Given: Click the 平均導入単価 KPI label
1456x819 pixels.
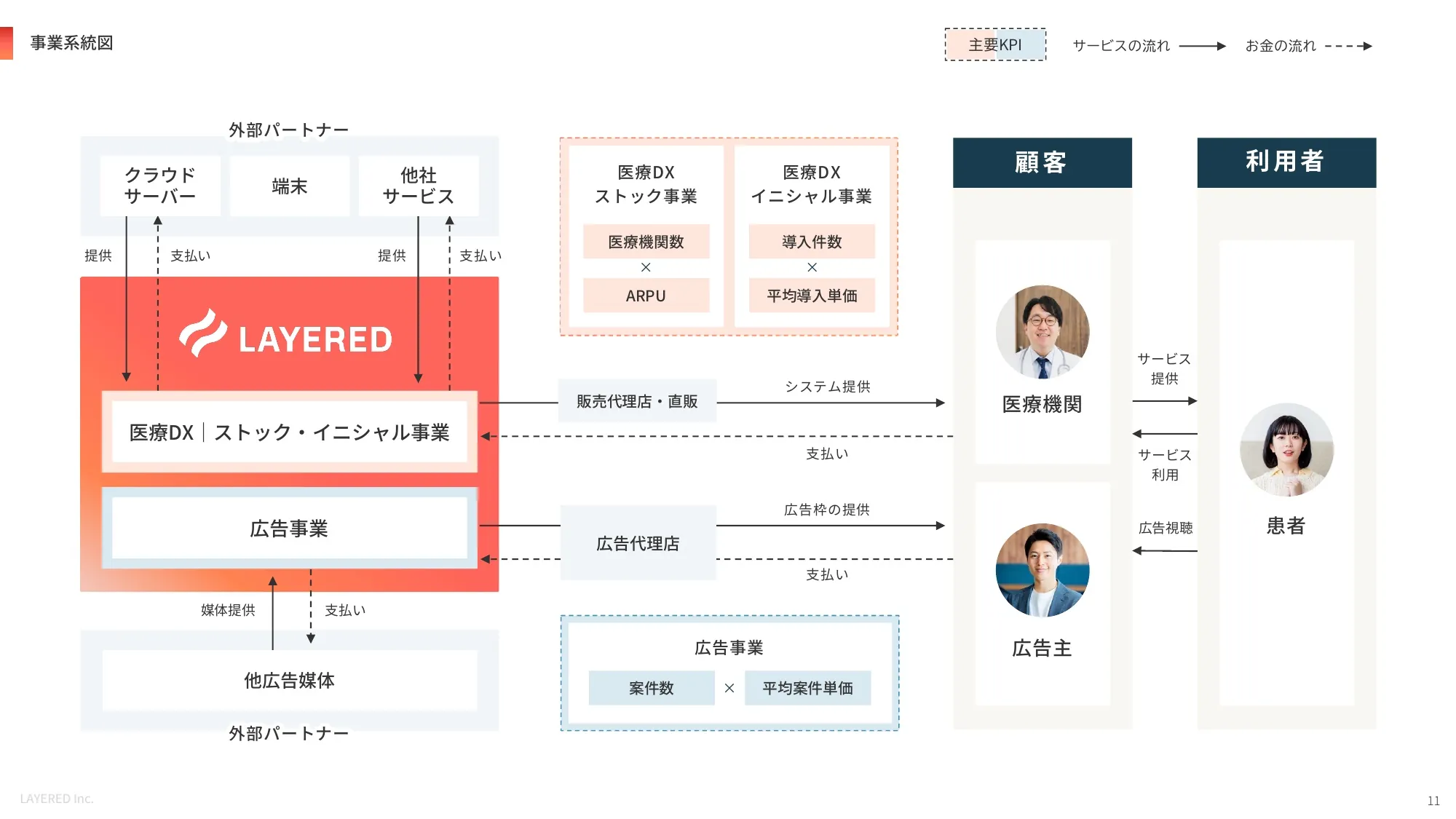Looking at the screenshot, I should click(x=812, y=296).
